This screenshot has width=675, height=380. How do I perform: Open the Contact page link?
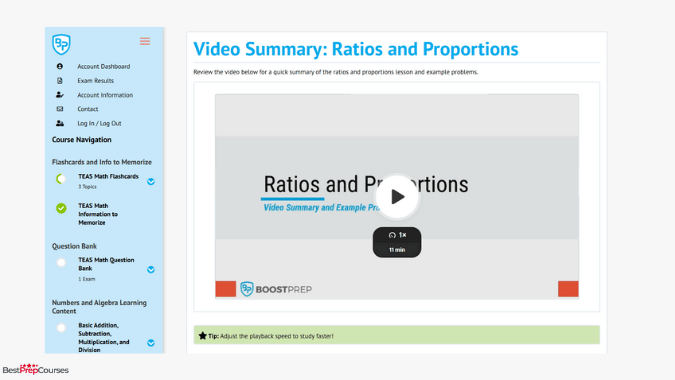[x=88, y=109]
